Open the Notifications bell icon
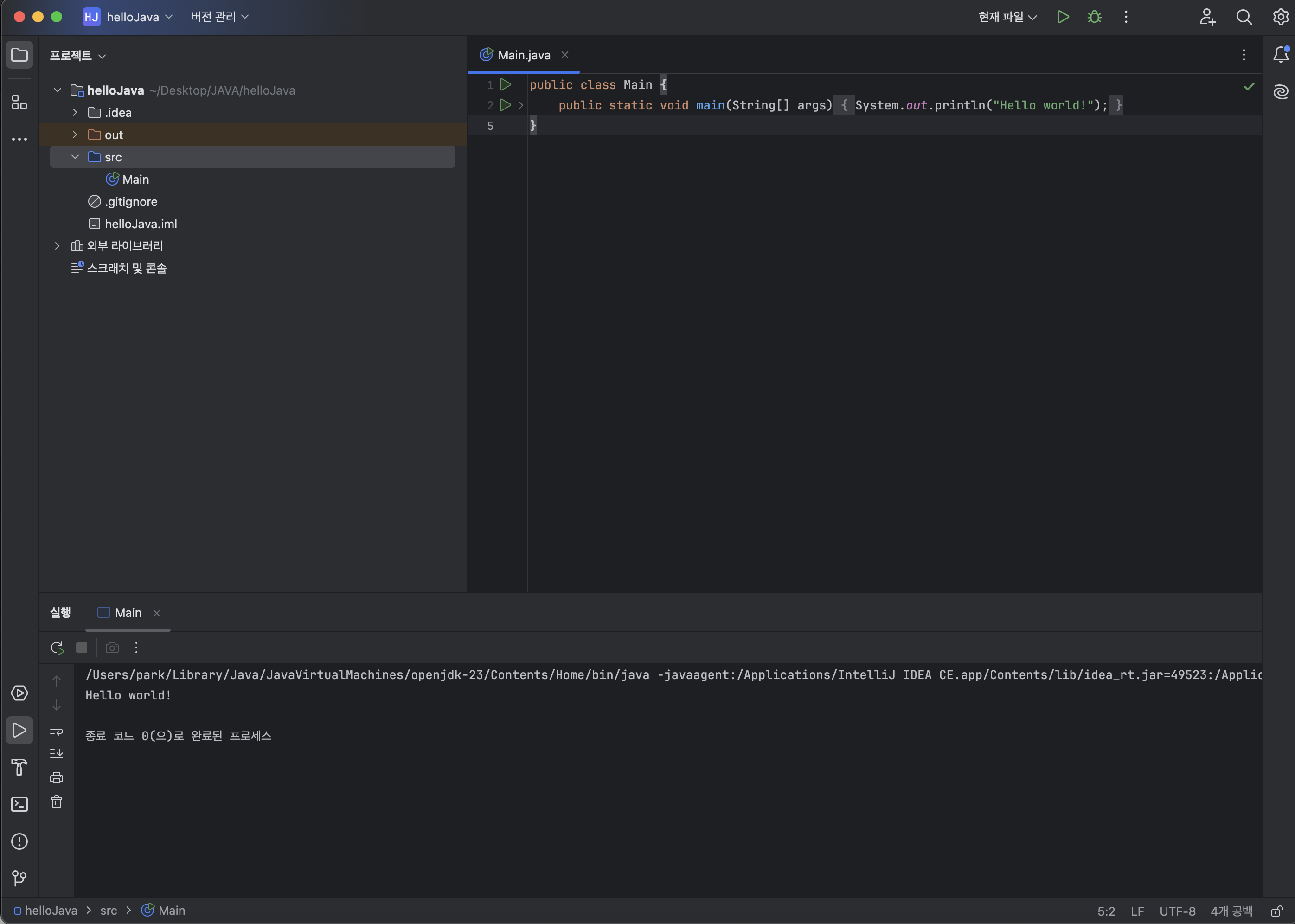The image size is (1295, 924). click(x=1280, y=55)
